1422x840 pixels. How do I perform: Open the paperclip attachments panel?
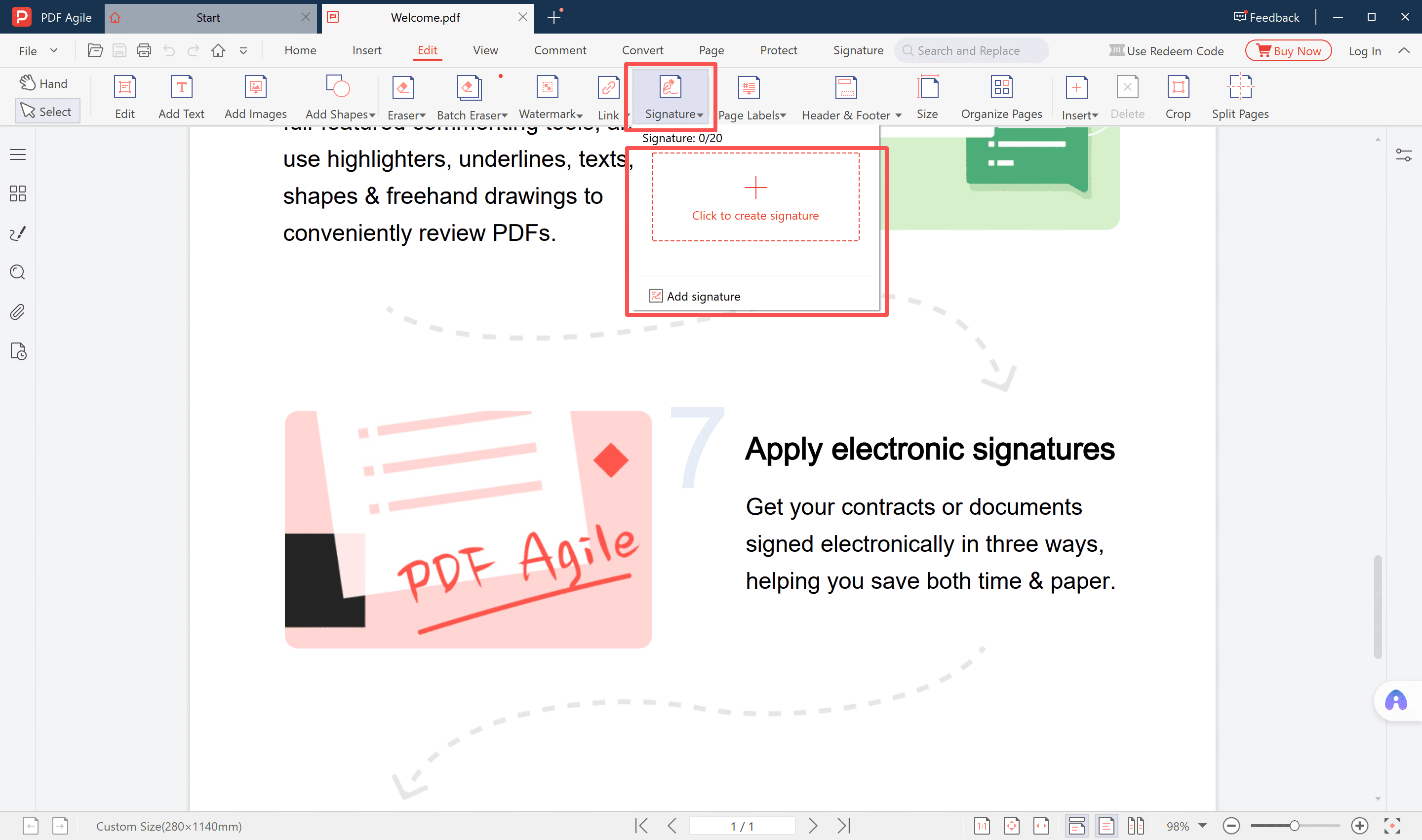coord(18,312)
